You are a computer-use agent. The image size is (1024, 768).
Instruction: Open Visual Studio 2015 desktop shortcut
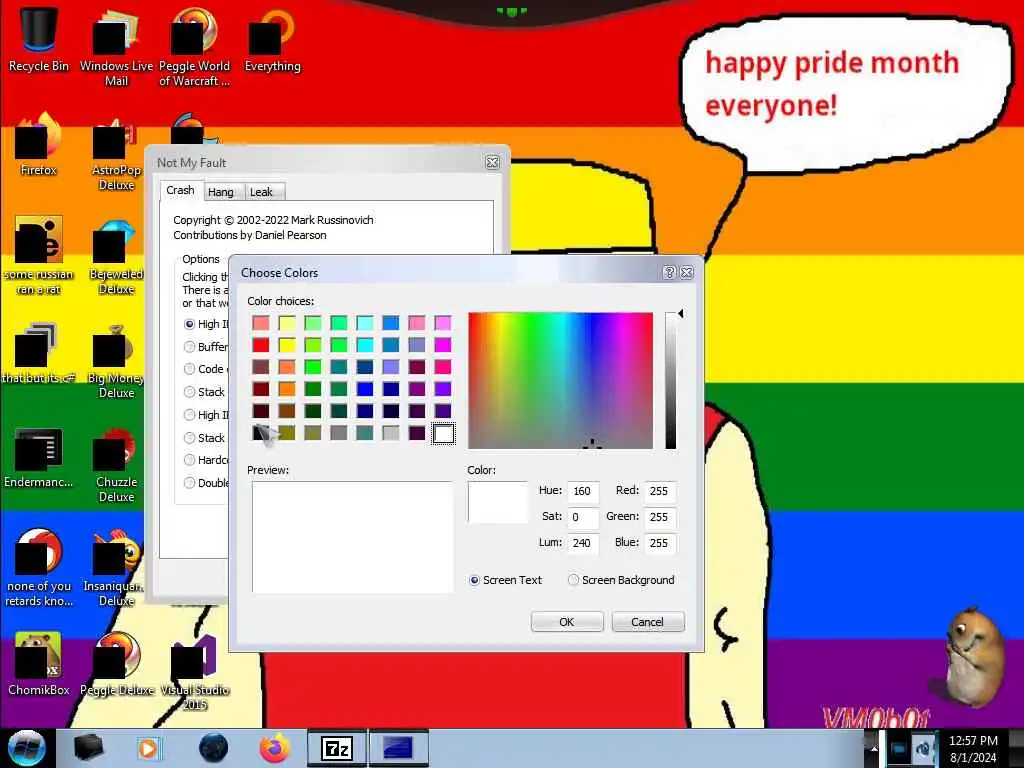[x=194, y=673]
